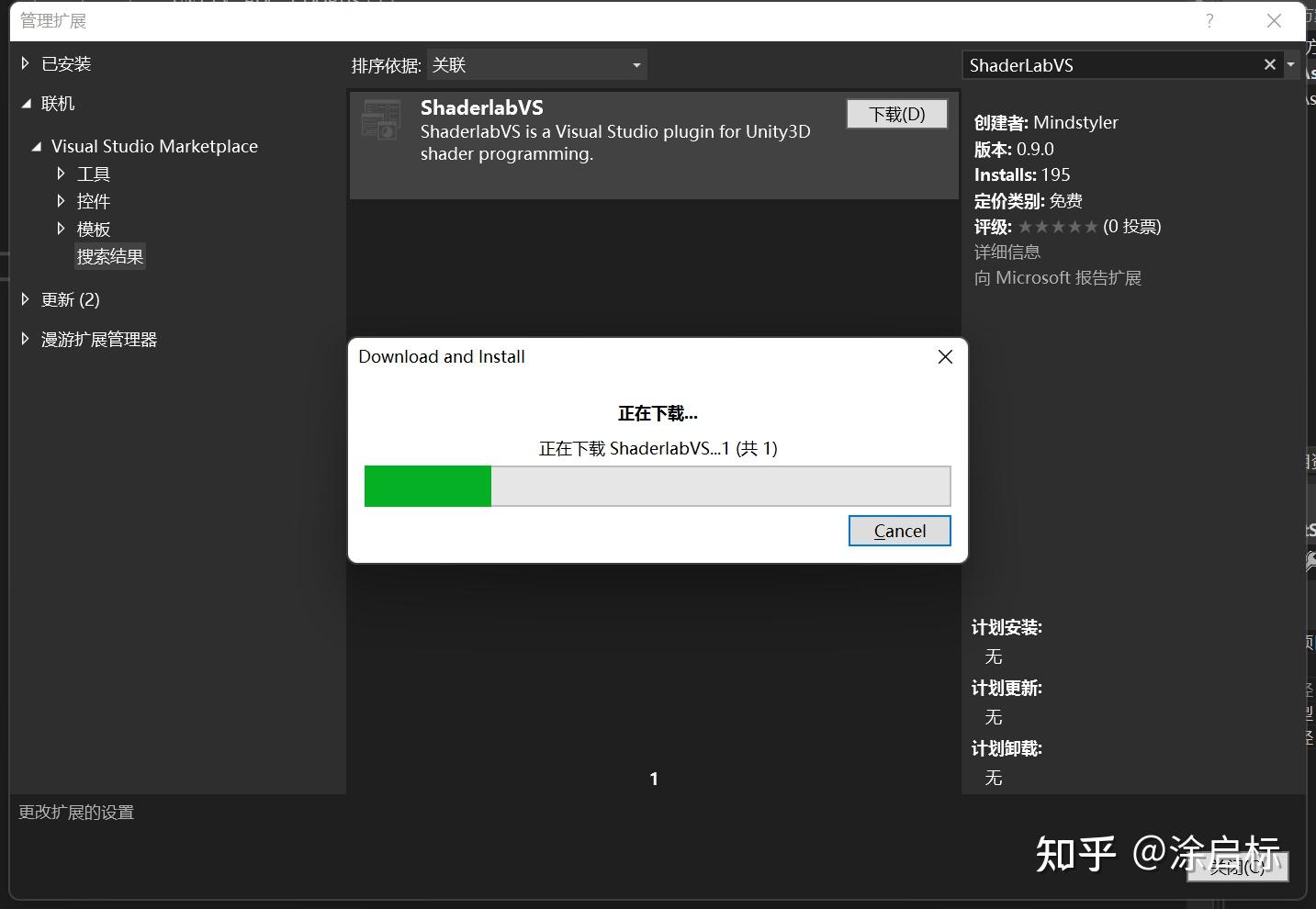Click the 定价类别: 免费 text
The height and width of the screenshot is (909, 1316).
[x=1029, y=200]
